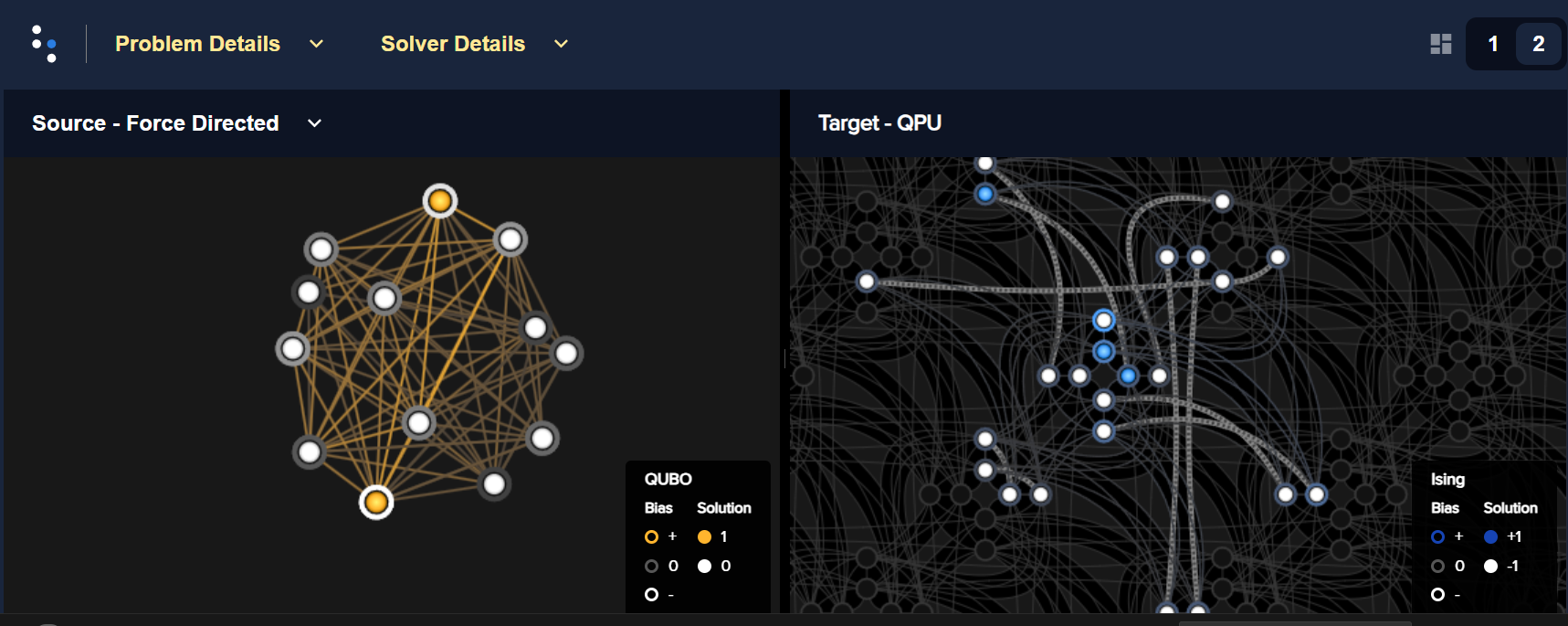Open the Solver Details menu label
The height and width of the screenshot is (626, 1568).
click(x=453, y=44)
